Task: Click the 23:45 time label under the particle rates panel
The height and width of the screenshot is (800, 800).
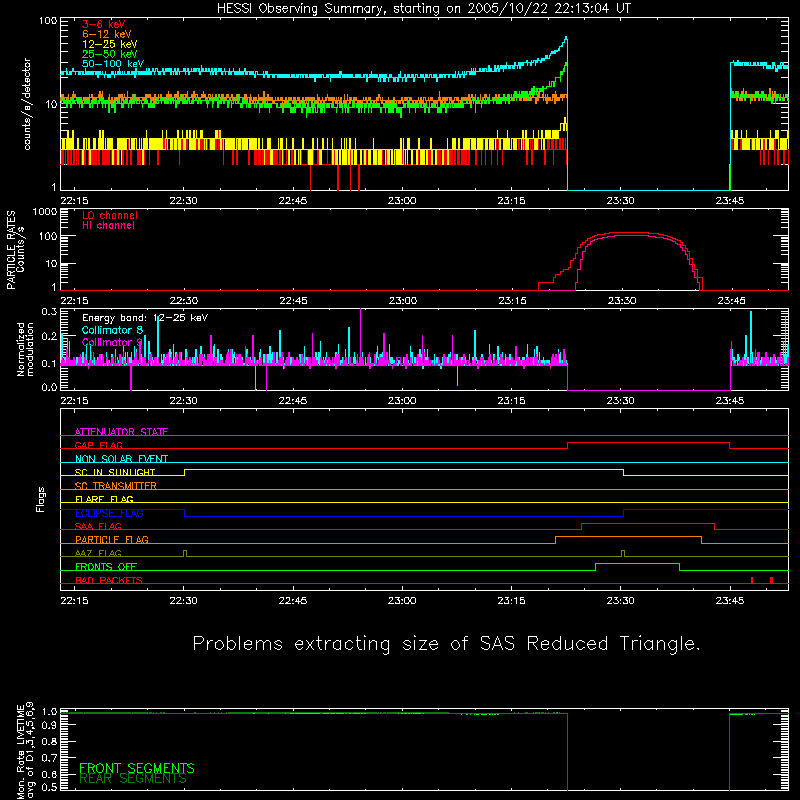Action: pyautogui.click(x=731, y=301)
